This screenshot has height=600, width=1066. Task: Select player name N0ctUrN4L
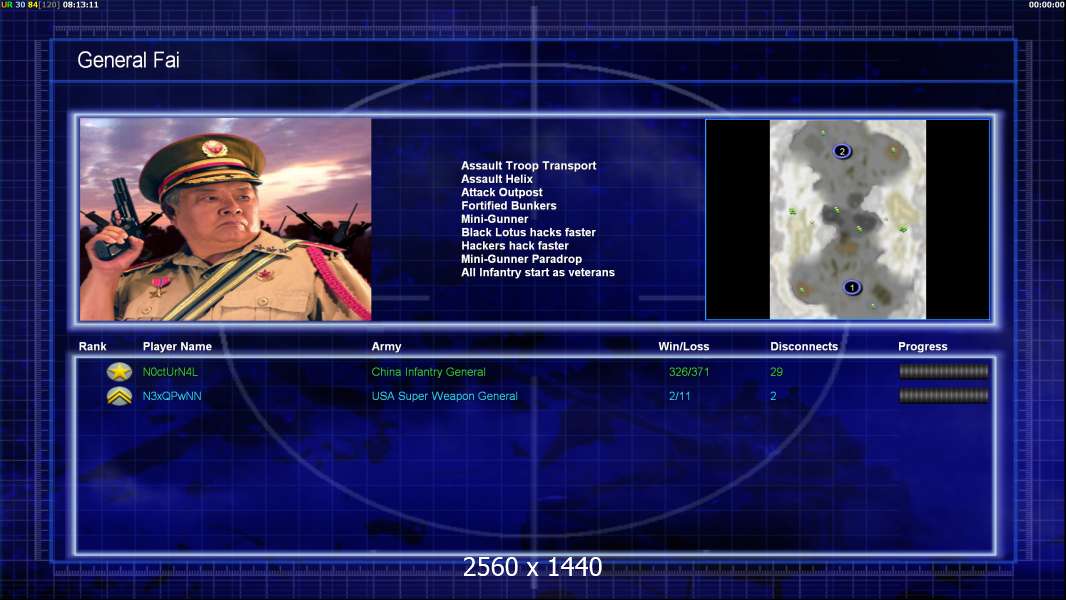coord(170,372)
